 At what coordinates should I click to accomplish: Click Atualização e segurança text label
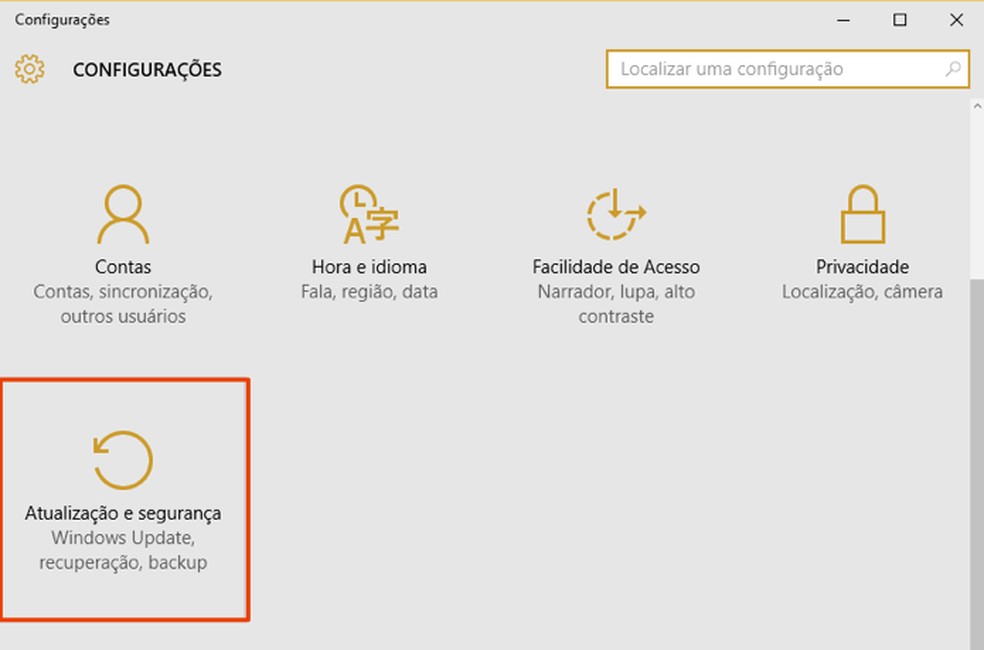click(x=122, y=511)
